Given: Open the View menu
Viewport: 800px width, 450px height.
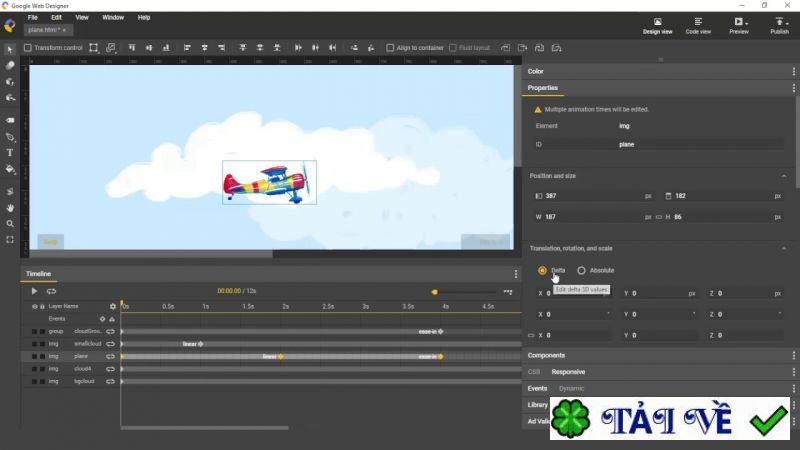Looking at the screenshot, I should pyautogui.click(x=82, y=17).
